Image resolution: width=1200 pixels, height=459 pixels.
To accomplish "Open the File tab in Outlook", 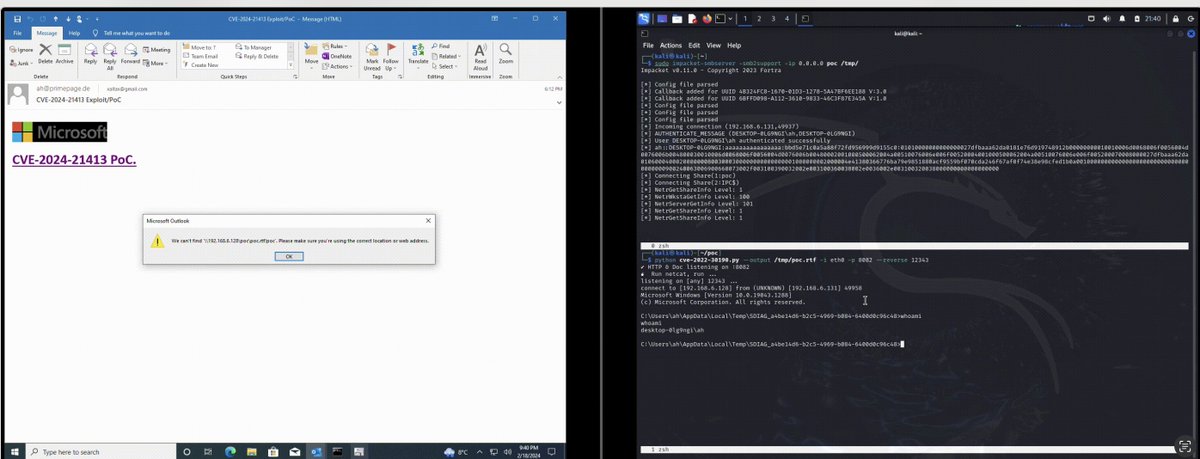I will tap(18, 33).
